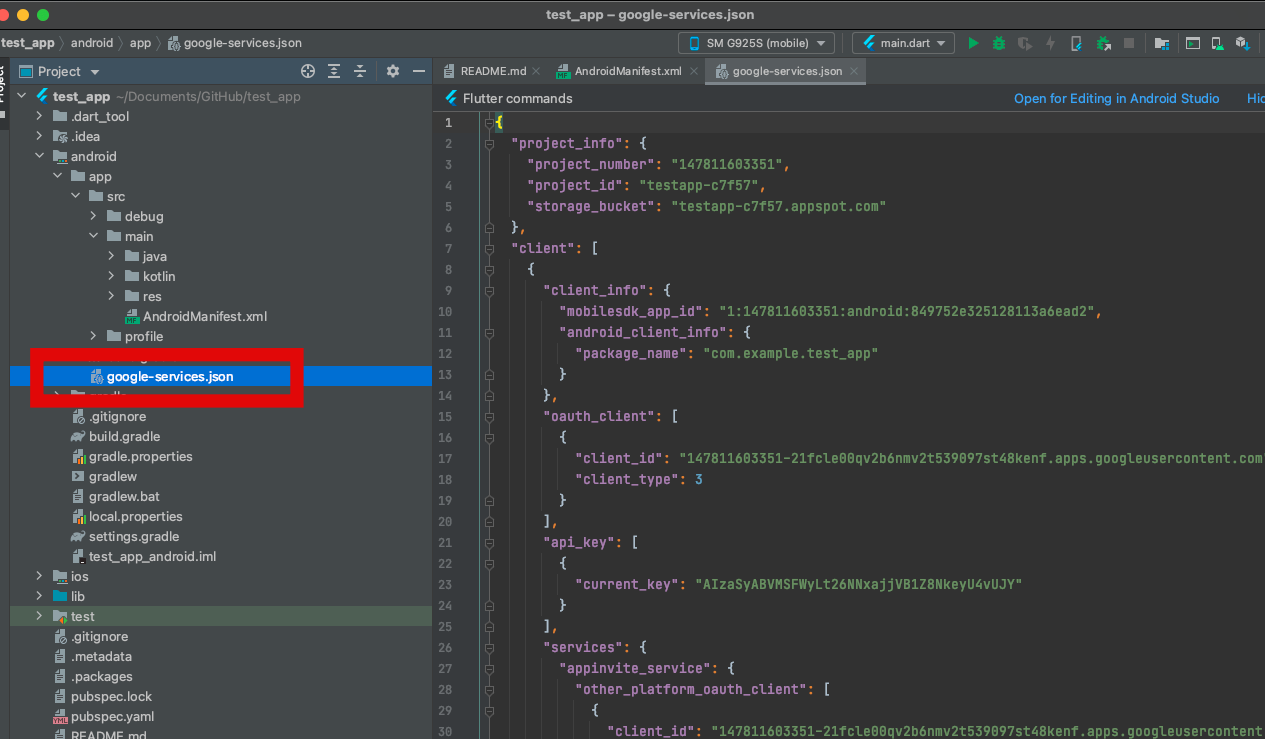Expand the .idea folder
The image size is (1265, 739).
[x=40, y=136]
